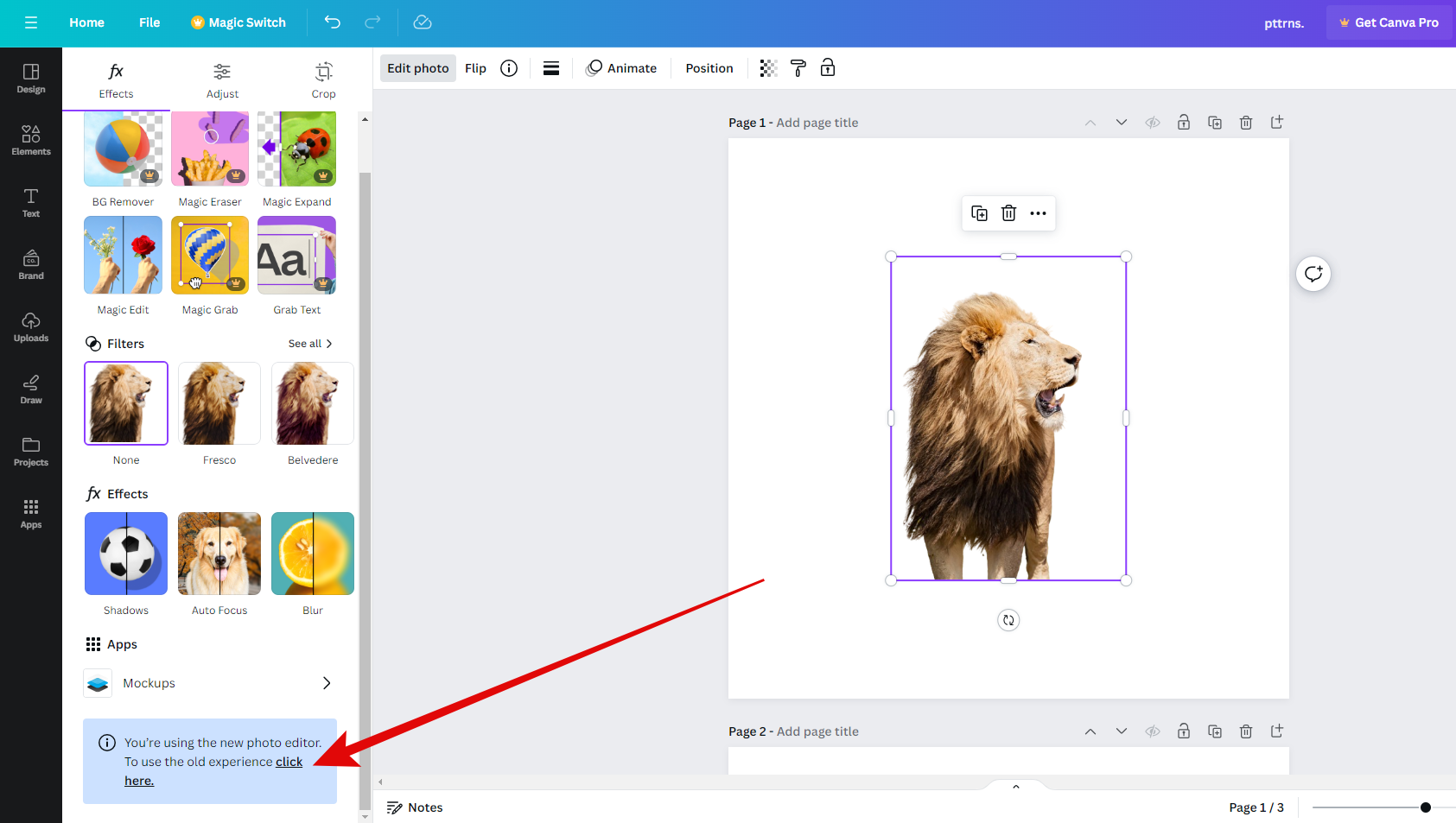Switch to the Crop tab
This screenshot has height=823, width=1456.
click(323, 80)
